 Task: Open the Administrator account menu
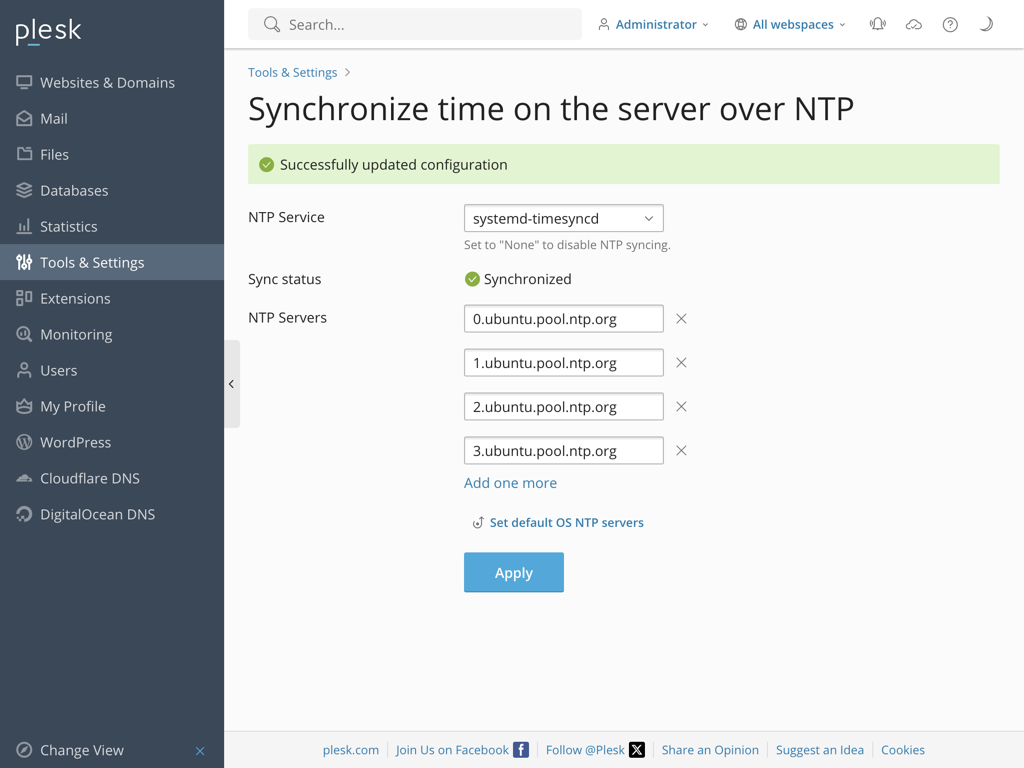pos(653,24)
